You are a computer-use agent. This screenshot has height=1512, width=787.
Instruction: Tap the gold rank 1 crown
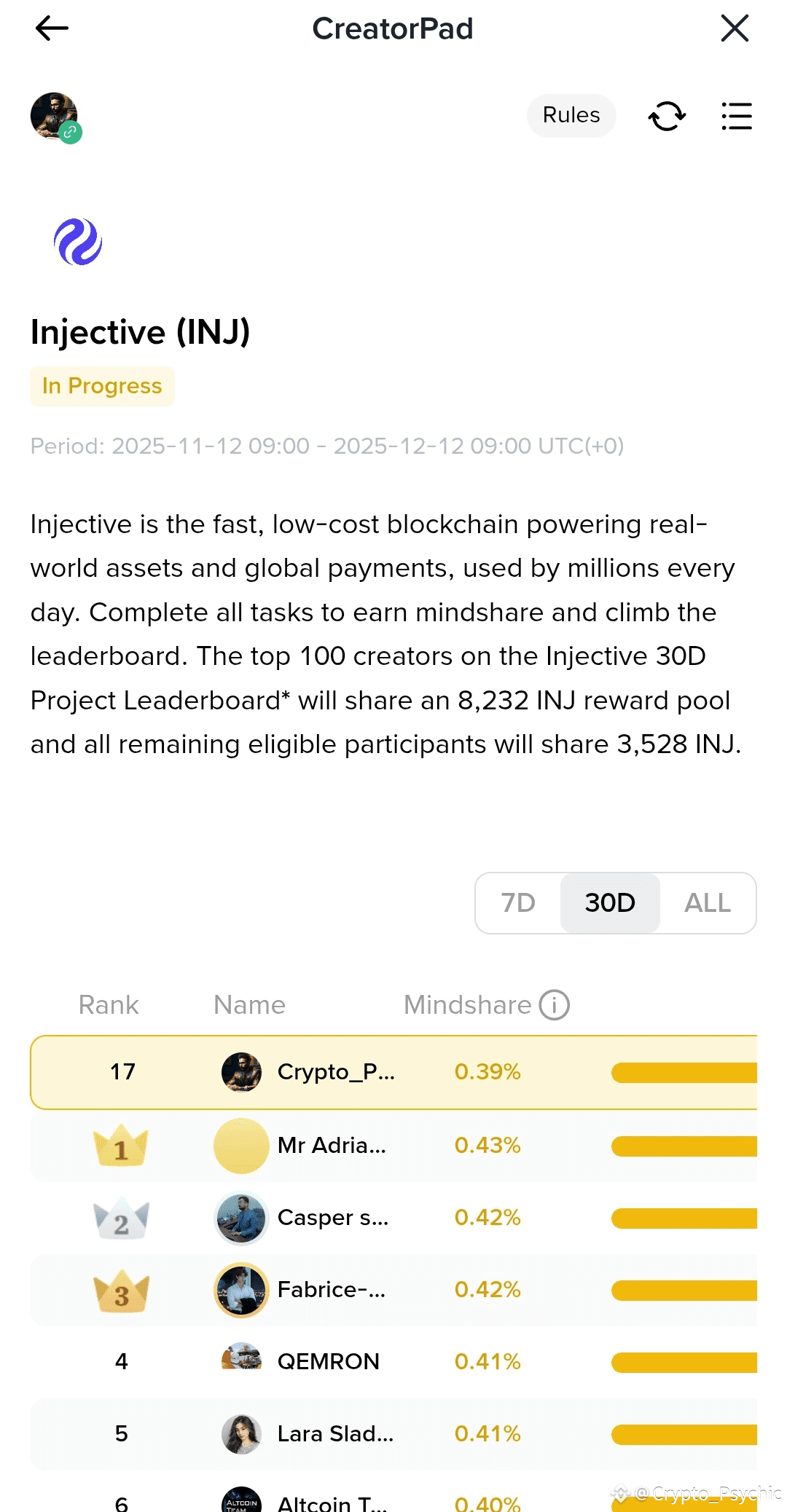pyautogui.click(x=121, y=1146)
